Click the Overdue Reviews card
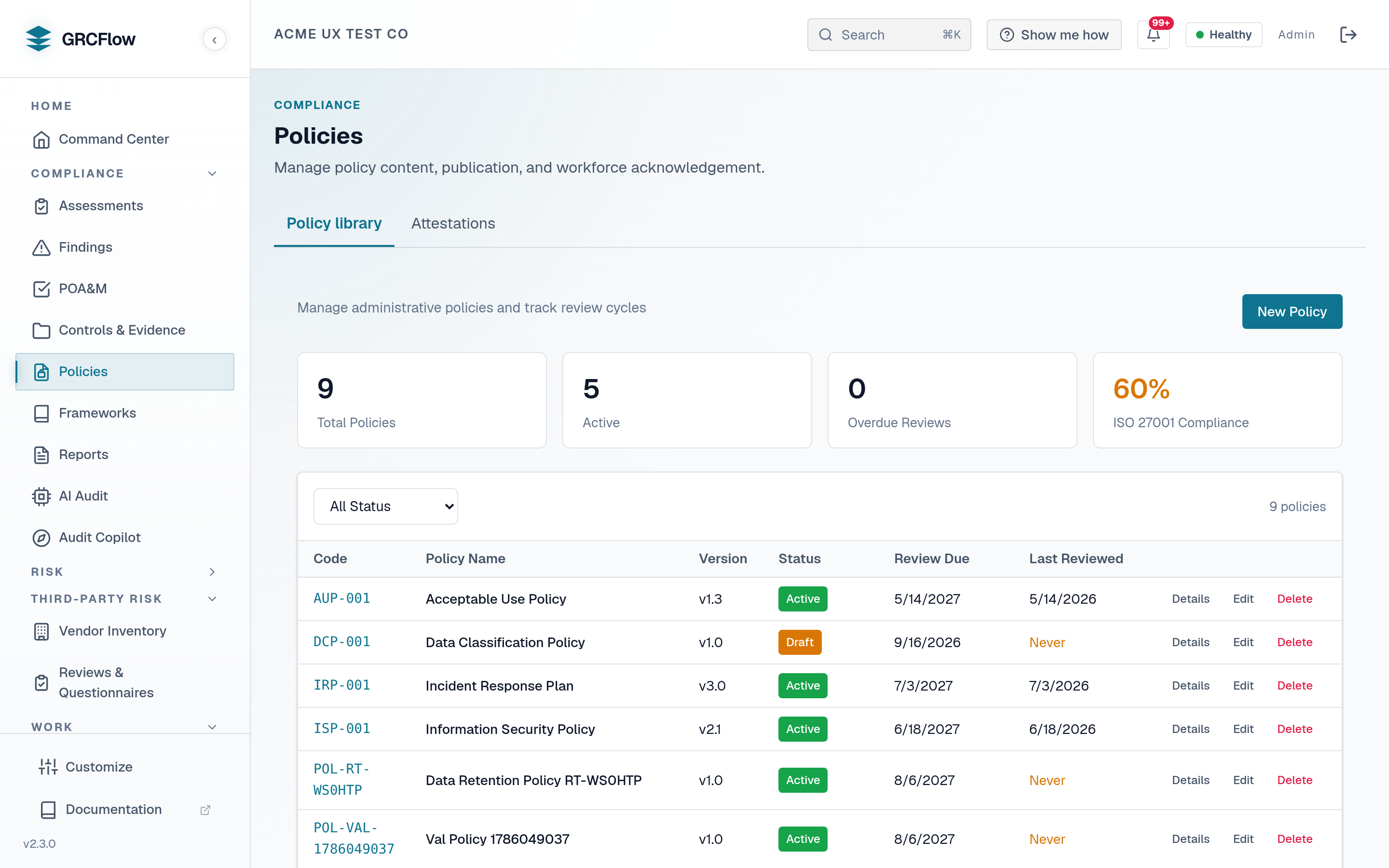Image resolution: width=1389 pixels, height=868 pixels. [952, 400]
